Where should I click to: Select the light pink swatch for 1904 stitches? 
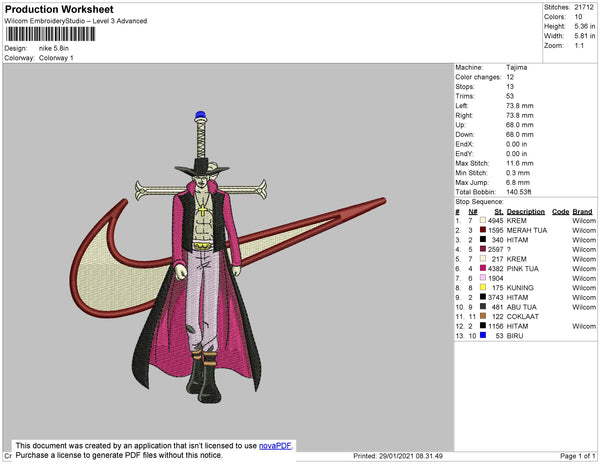483,278
